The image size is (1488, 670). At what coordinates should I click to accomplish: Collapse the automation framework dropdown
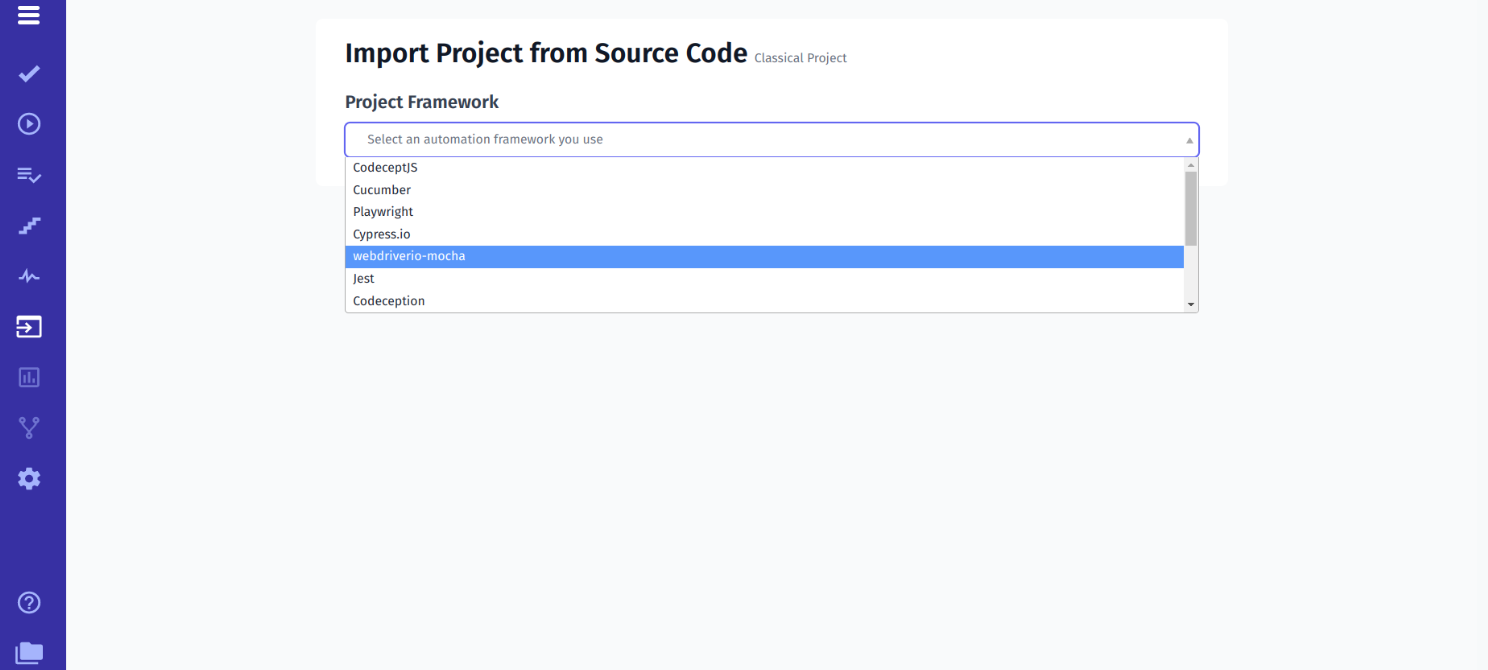[1188, 139]
